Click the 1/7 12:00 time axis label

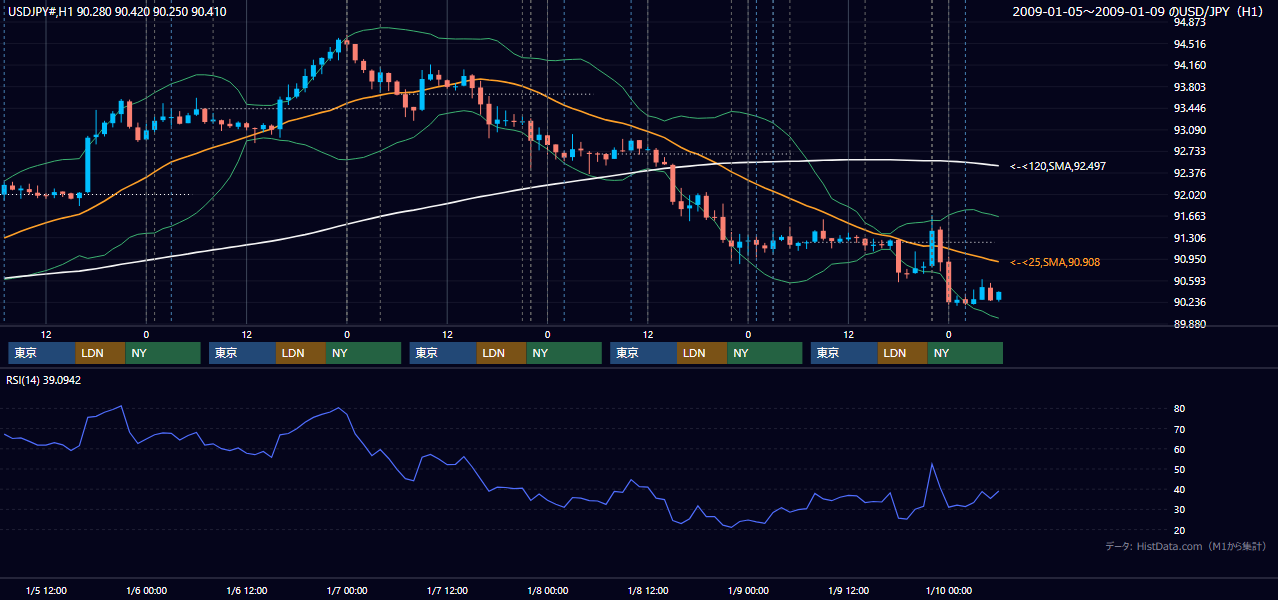447,590
